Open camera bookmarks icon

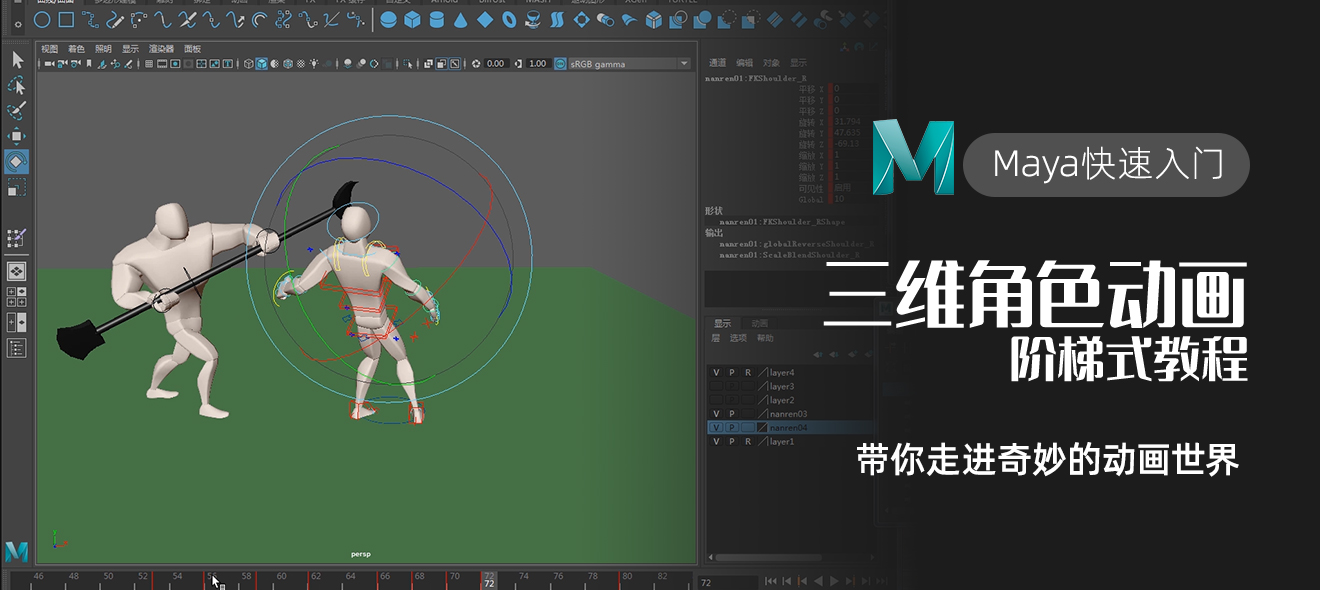89,64
